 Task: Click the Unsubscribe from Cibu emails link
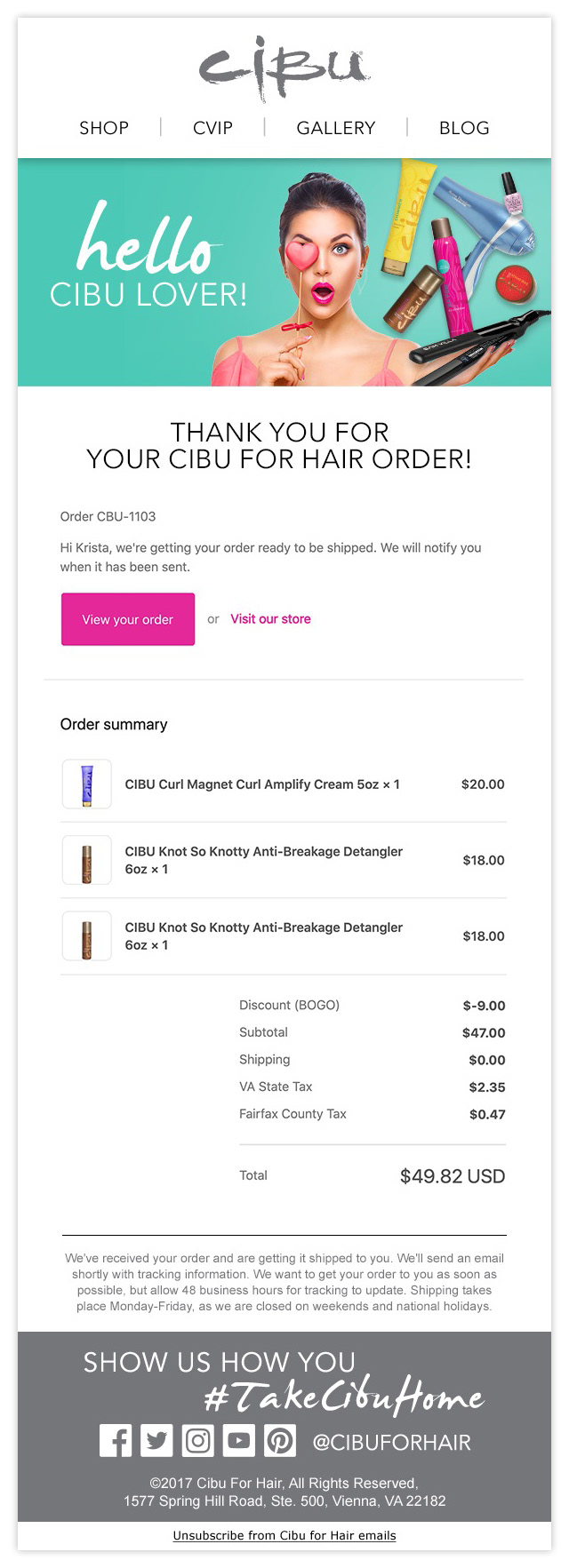284,1535
